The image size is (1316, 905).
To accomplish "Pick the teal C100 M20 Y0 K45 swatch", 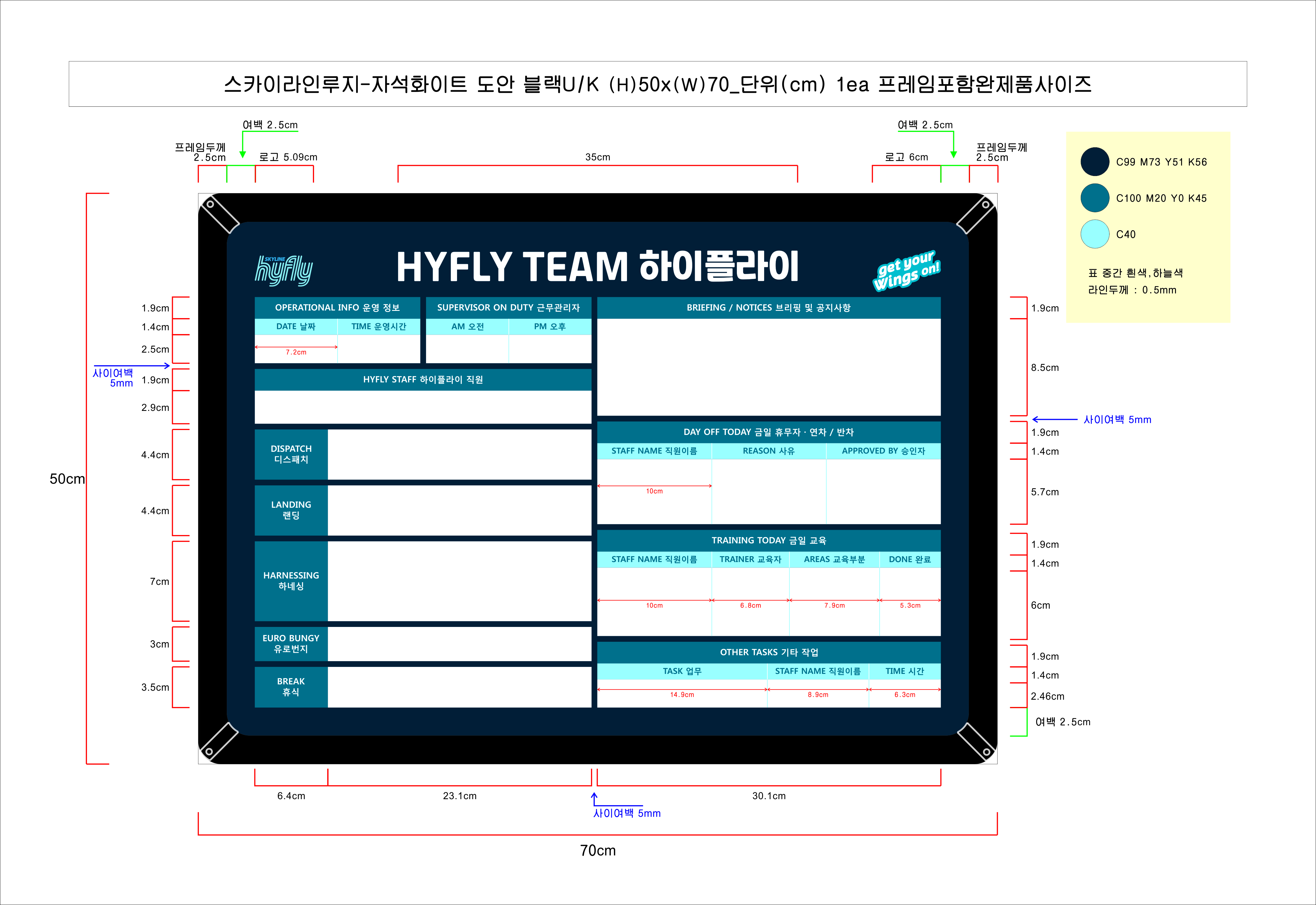I will pos(1094,198).
